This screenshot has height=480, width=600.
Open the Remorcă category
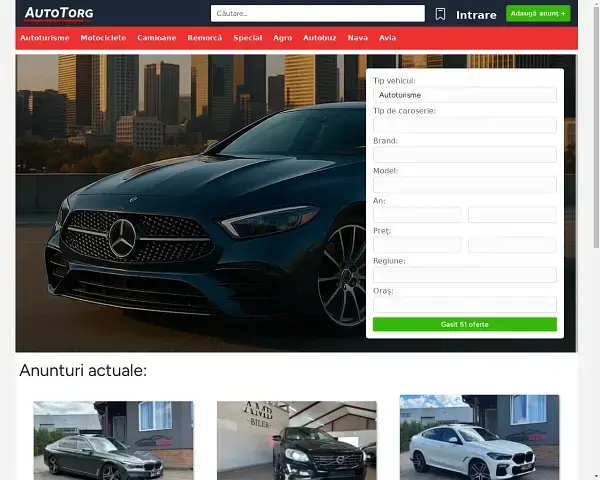pyautogui.click(x=204, y=38)
